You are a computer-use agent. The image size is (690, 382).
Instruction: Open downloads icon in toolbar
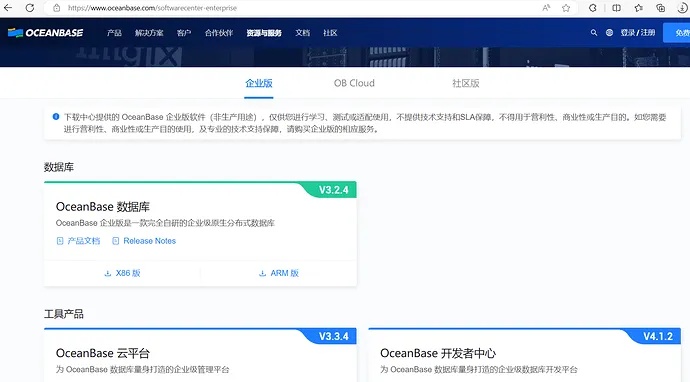(682, 7)
